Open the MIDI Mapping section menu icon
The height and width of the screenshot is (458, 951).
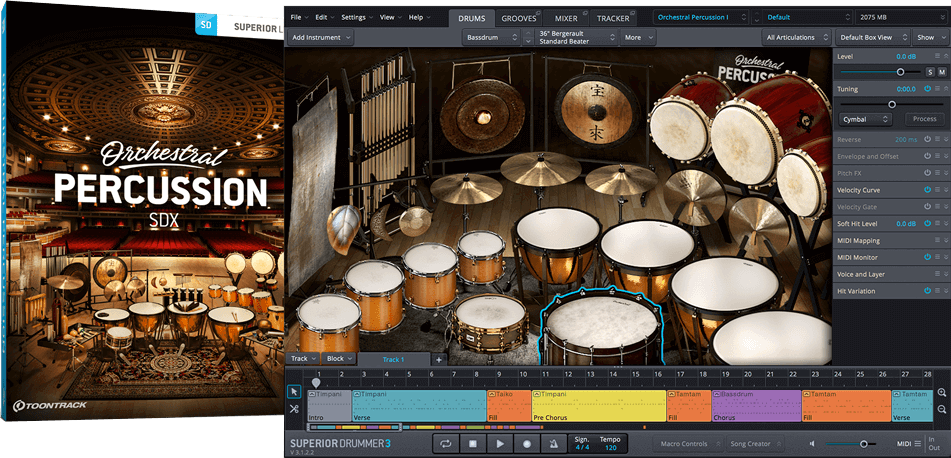(x=938, y=241)
